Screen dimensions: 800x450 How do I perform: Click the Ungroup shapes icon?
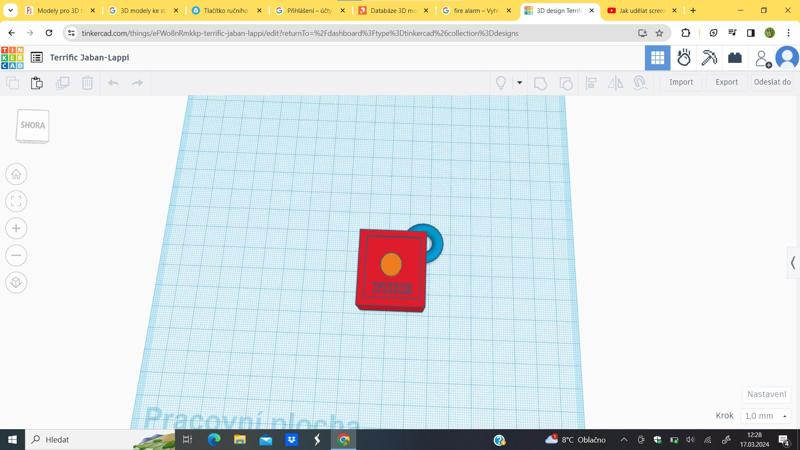(x=566, y=83)
